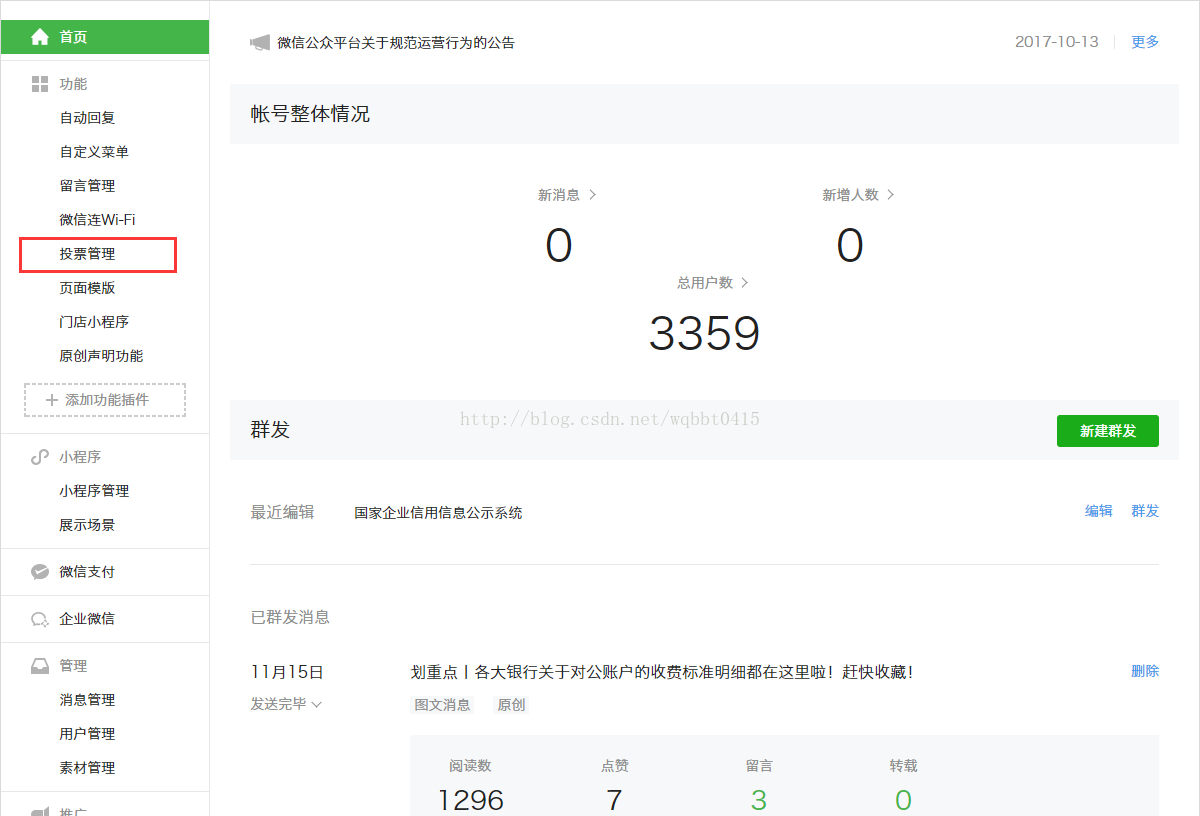Click the 新建群发 button
The width and height of the screenshot is (1200, 816).
1108,431
